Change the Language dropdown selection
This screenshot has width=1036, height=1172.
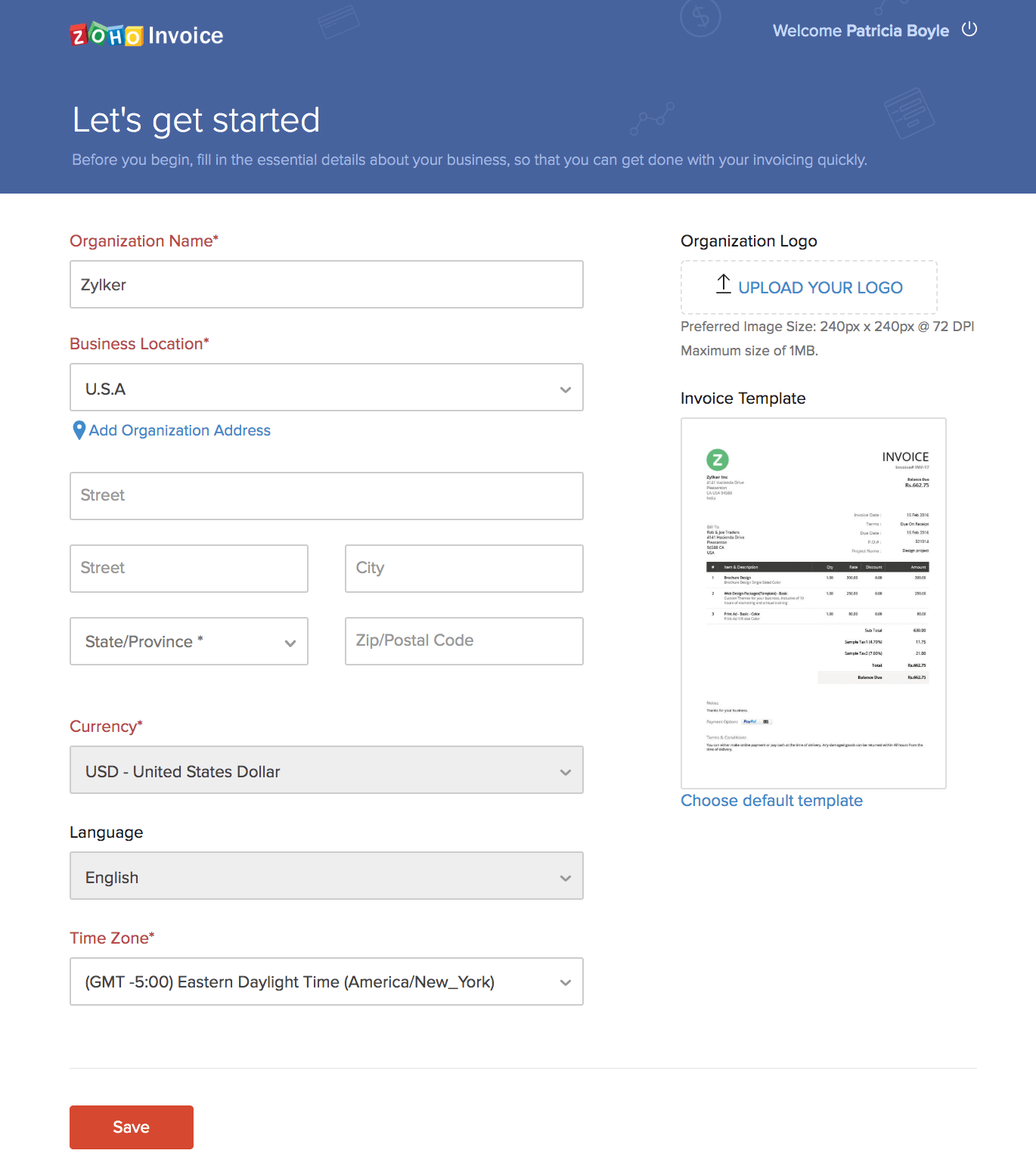[x=326, y=876]
